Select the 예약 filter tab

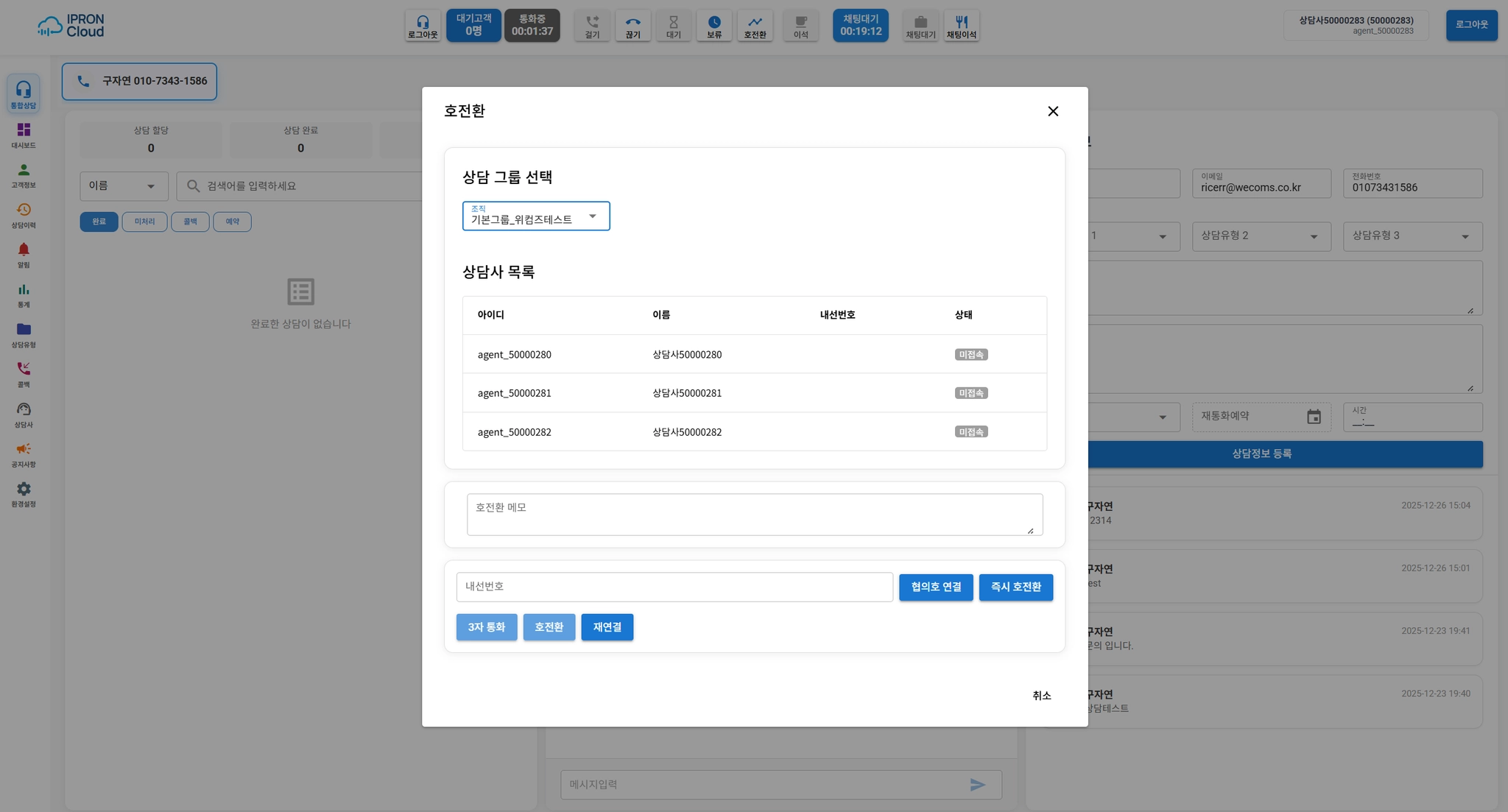pyautogui.click(x=232, y=222)
